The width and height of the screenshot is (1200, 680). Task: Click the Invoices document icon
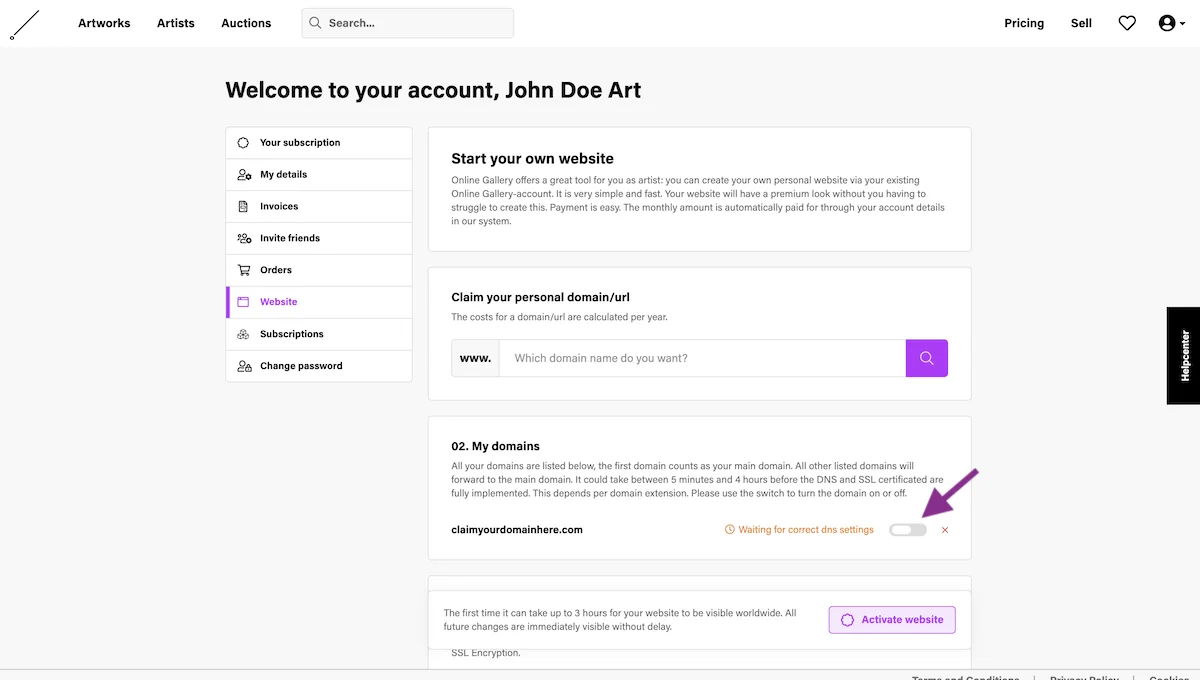coord(243,207)
